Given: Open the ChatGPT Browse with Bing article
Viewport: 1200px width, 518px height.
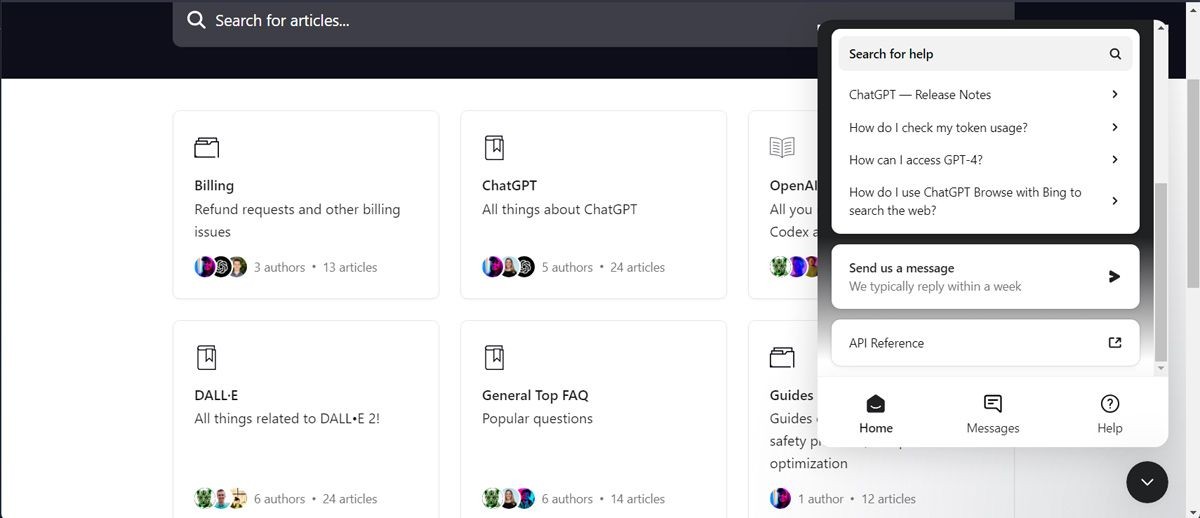Looking at the screenshot, I should tap(985, 201).
